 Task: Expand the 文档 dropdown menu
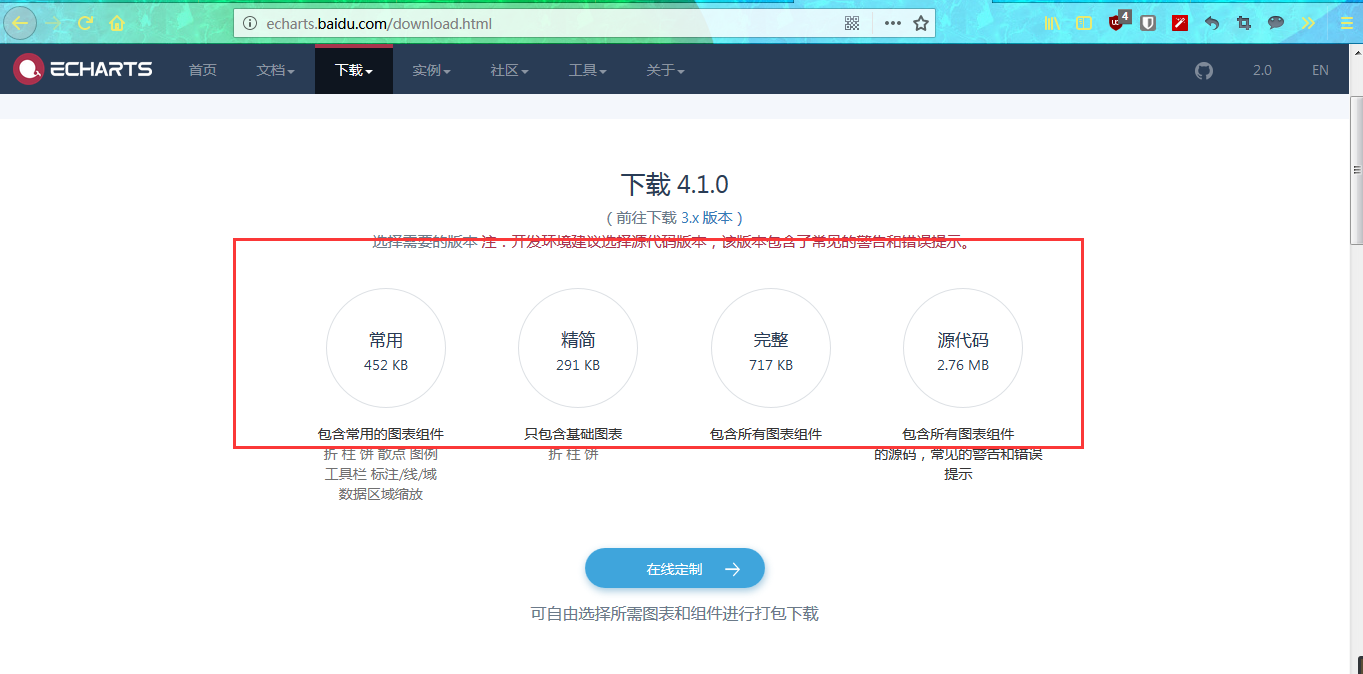[275, 70]
